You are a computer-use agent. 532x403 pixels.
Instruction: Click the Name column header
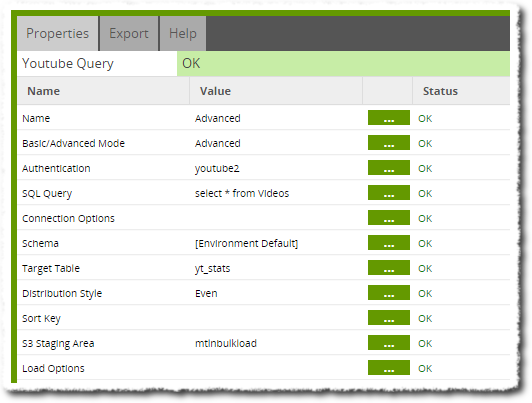[44, 91]
